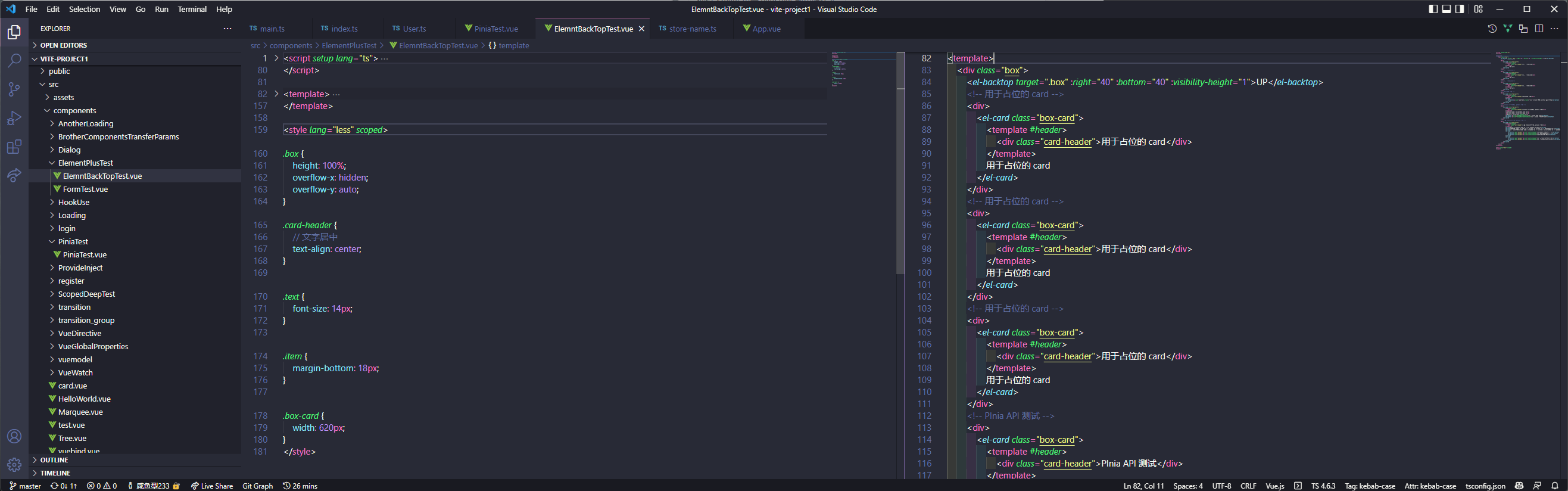The image size is (1568, 491).
Task: Customize layout icon in title bar
Action: 1478,9
